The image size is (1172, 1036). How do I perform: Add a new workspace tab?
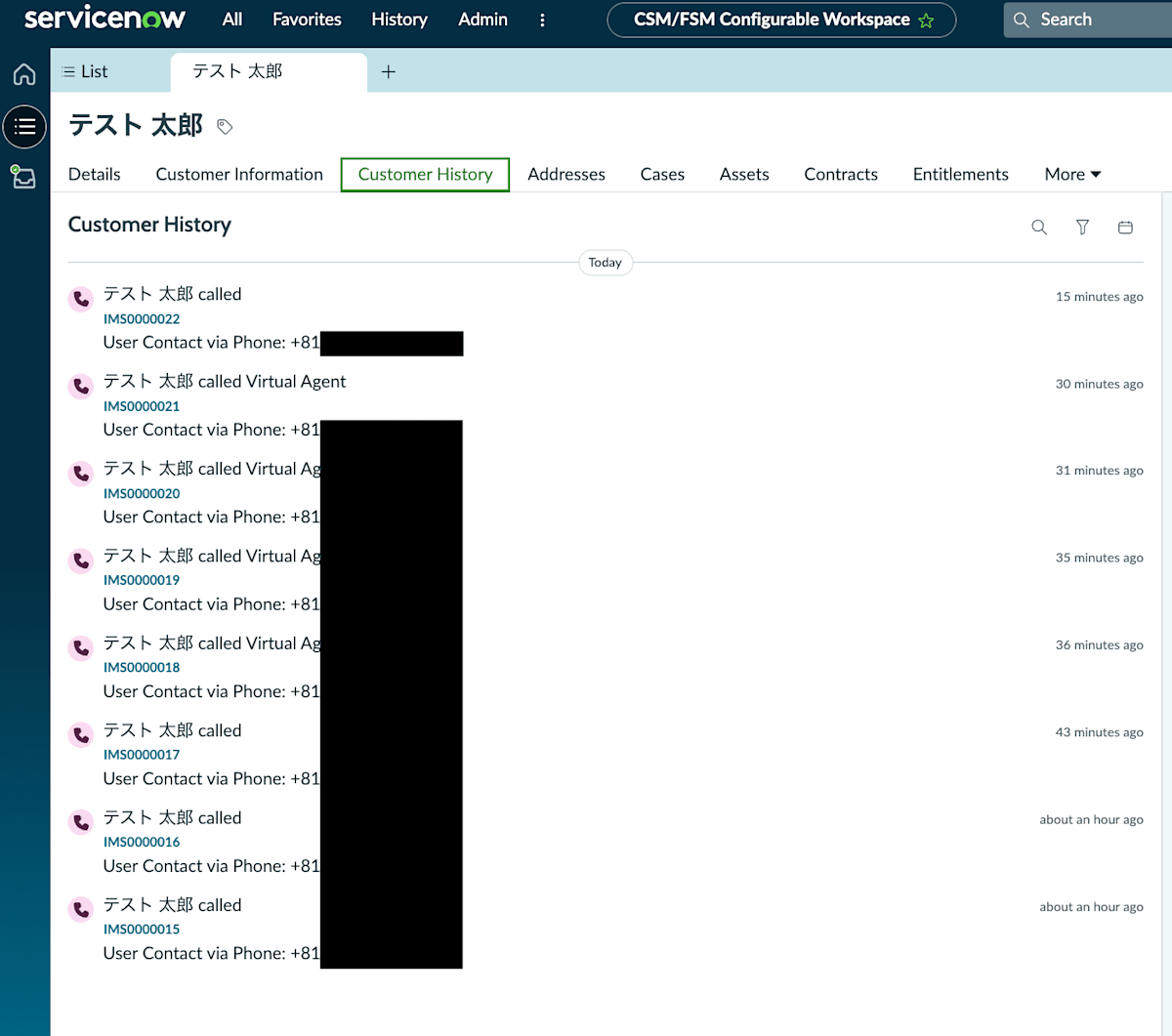tap(389, 71)
